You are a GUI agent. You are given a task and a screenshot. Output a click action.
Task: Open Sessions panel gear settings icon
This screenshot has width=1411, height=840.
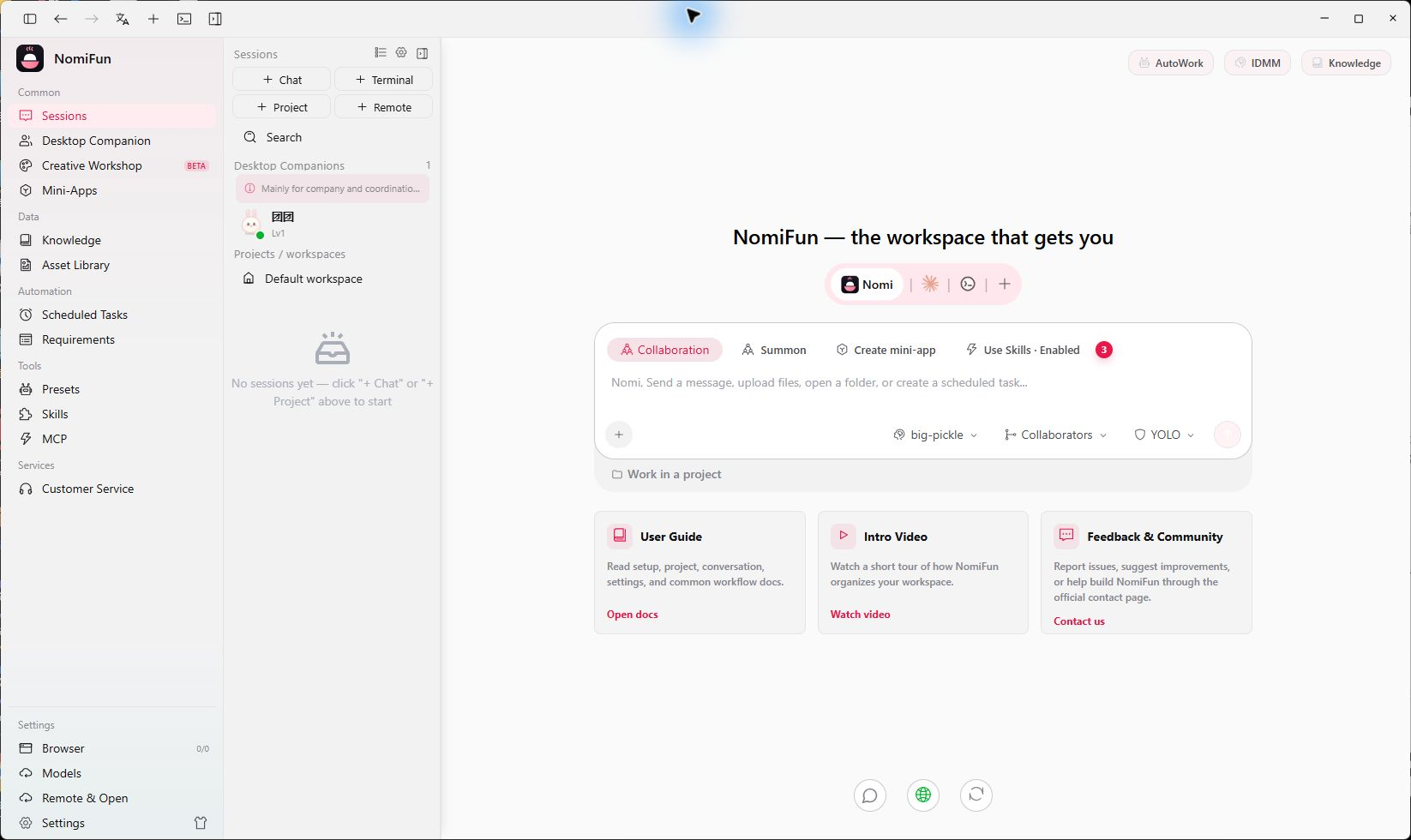click(401, 53)
